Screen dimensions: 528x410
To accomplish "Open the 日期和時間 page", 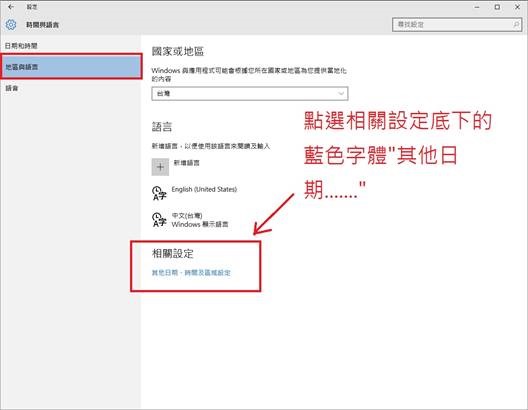I will (x=21, y=46).
